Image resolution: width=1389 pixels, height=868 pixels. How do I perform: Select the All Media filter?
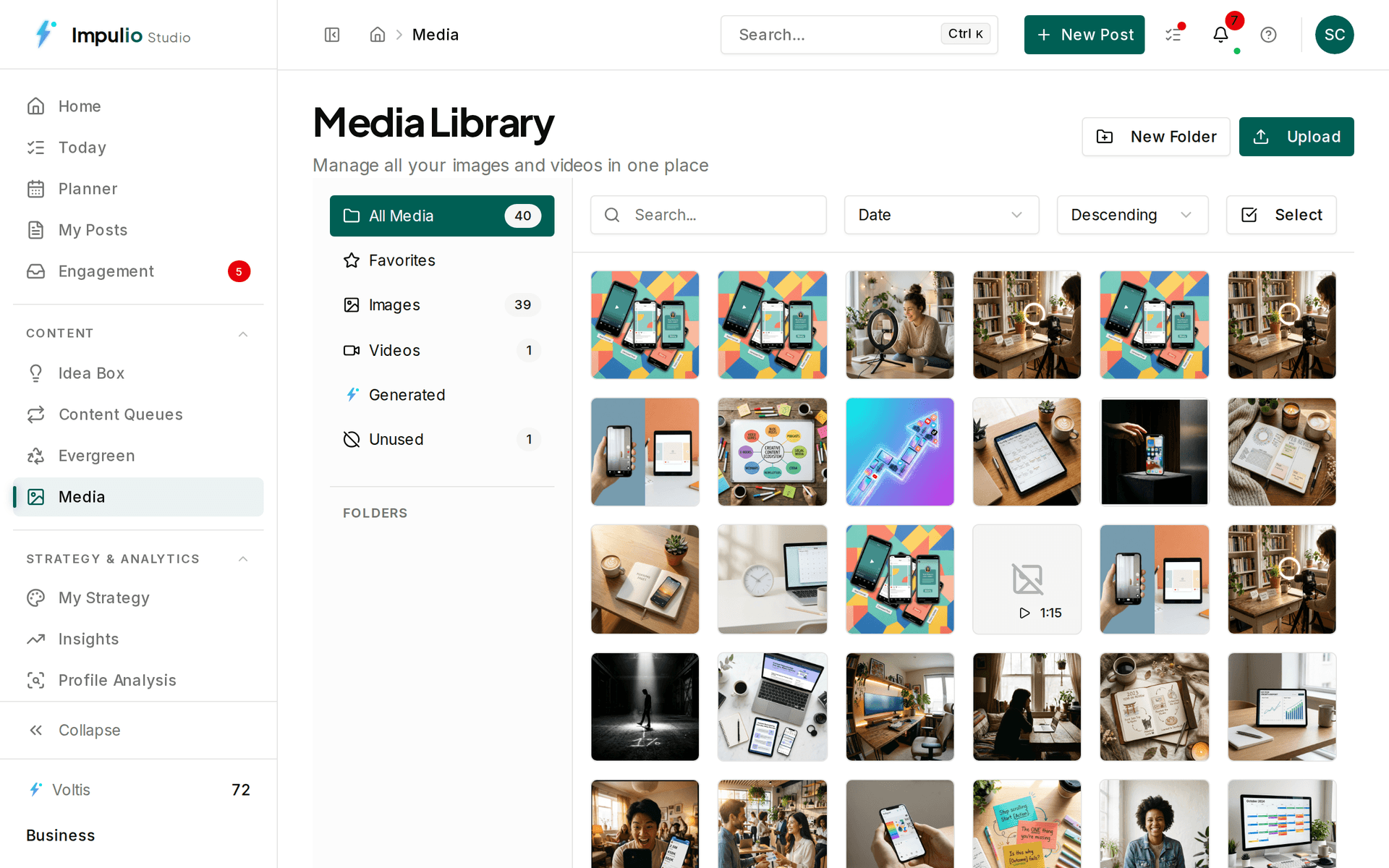click(442, 216)
